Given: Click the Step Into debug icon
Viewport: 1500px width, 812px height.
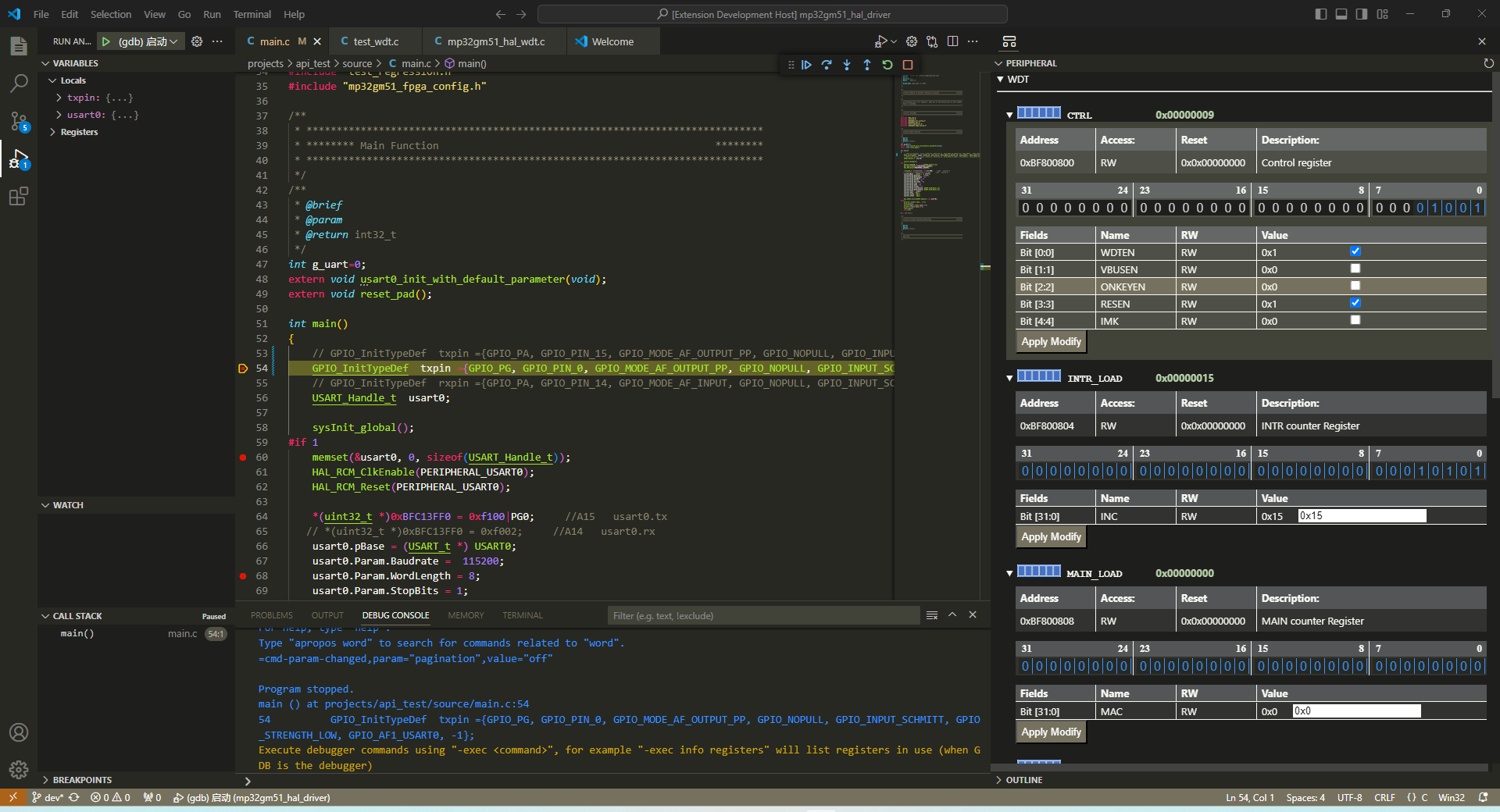Looking at the screenshot, I should click(847, 65).
